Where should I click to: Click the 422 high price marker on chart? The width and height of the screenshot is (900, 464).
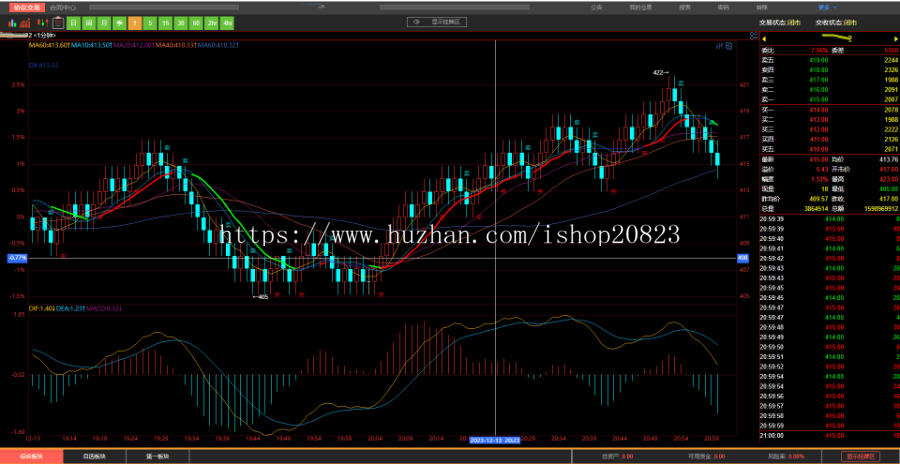pyautogui.click(x=661, y=73)
